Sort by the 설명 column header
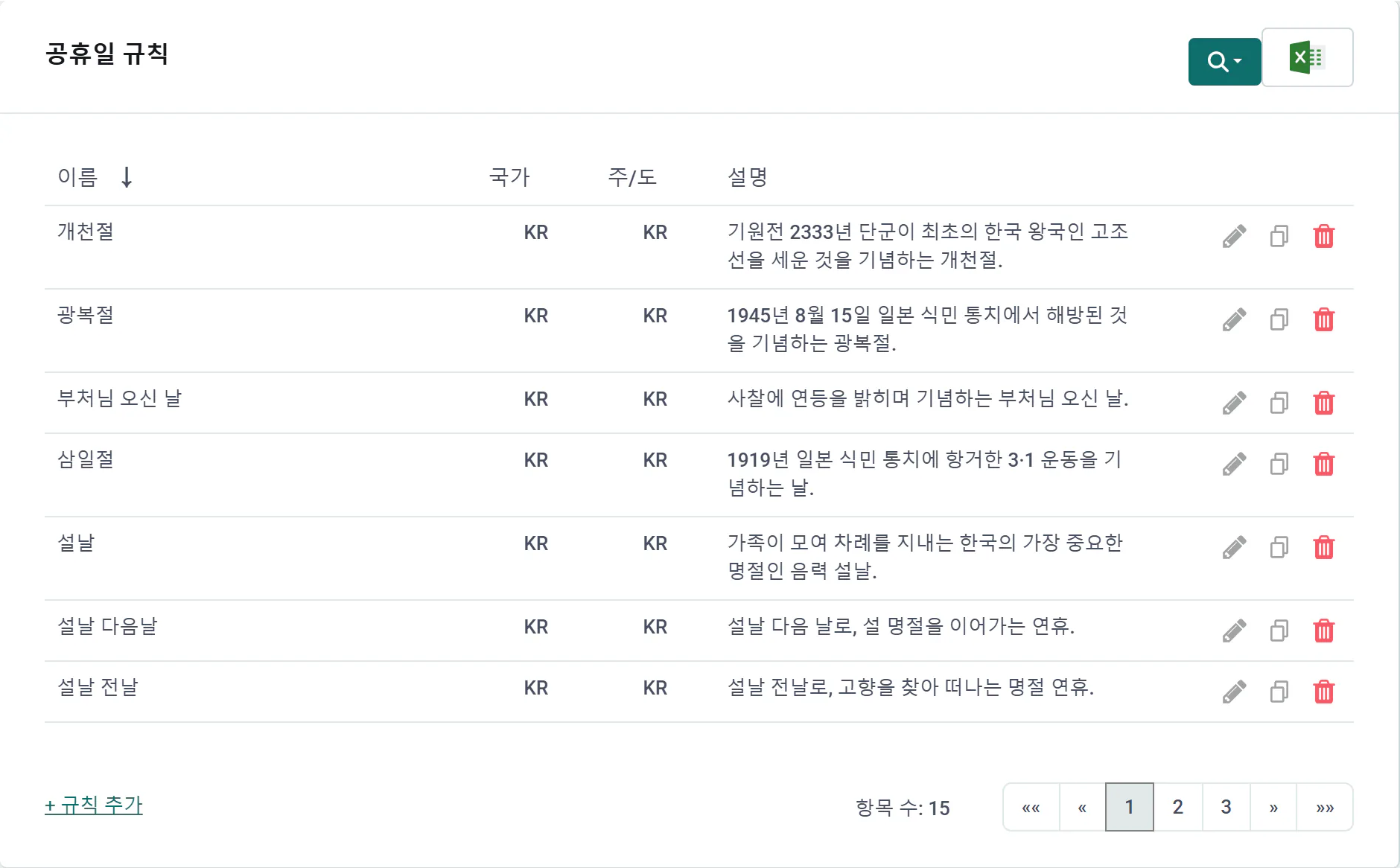Image resolution: width=1400 pixels, height=868 pixels. tap(747, 177)
